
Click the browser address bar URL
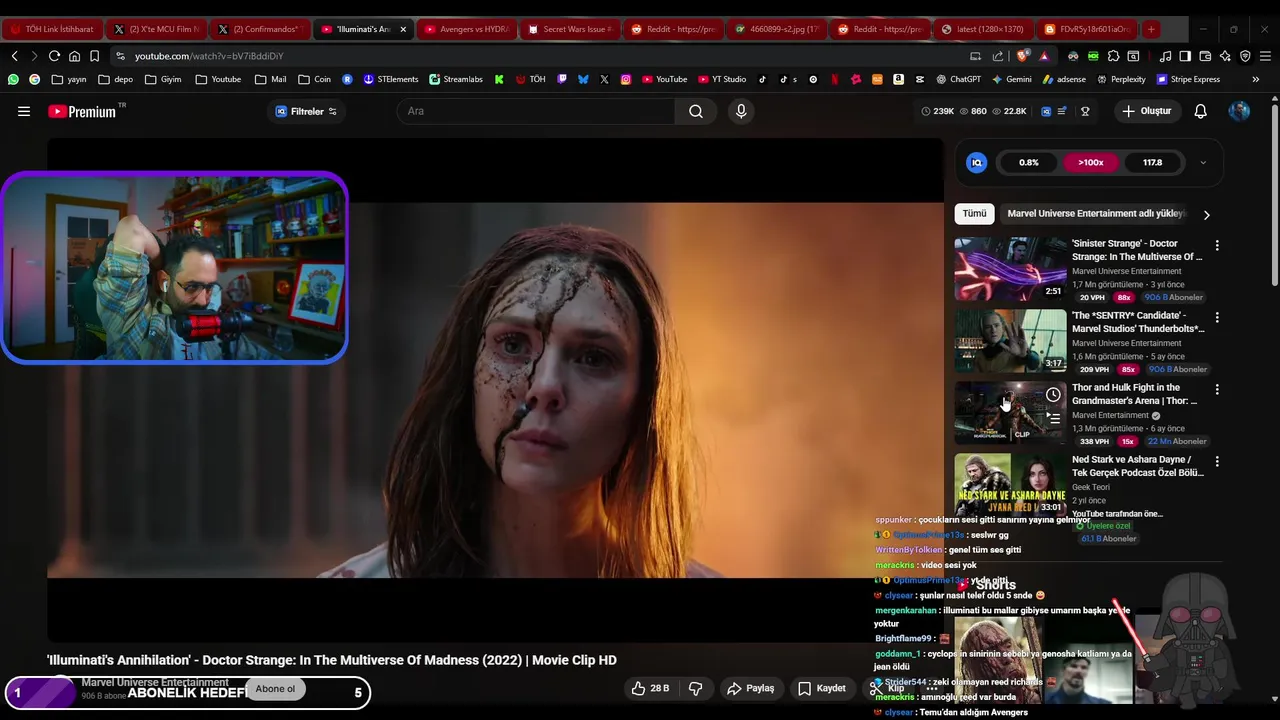point(209,56)
